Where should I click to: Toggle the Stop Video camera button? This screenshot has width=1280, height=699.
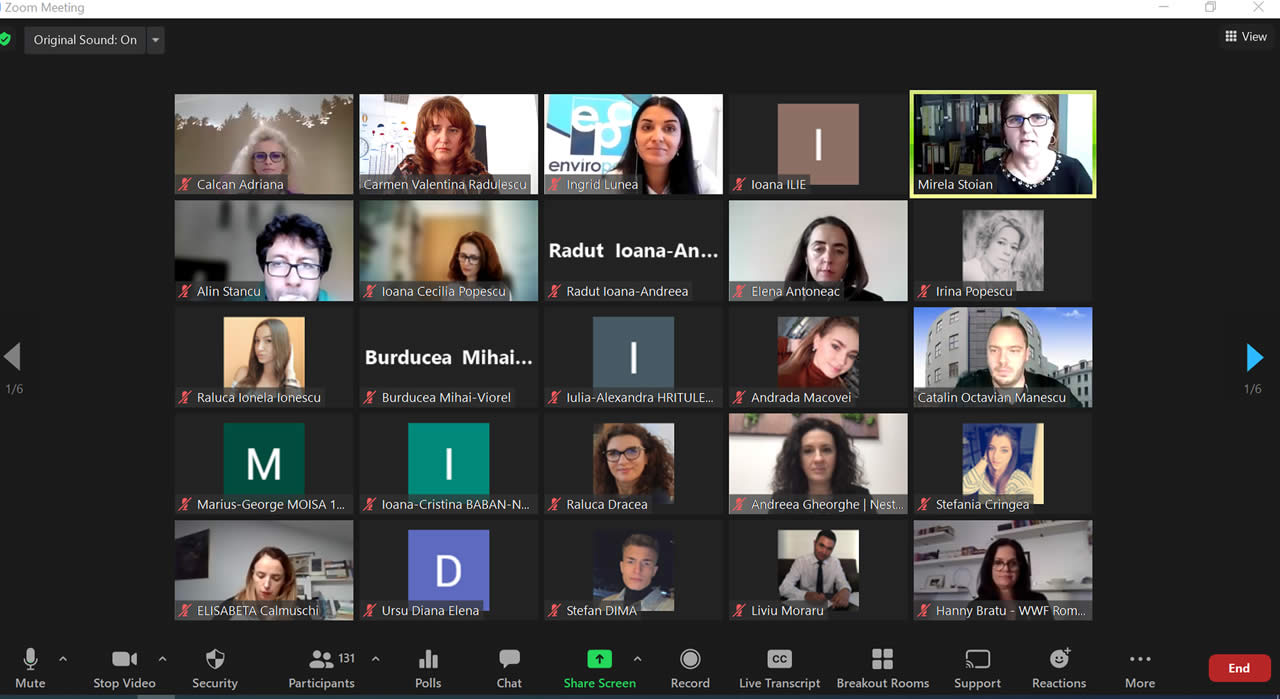point(124,660)
